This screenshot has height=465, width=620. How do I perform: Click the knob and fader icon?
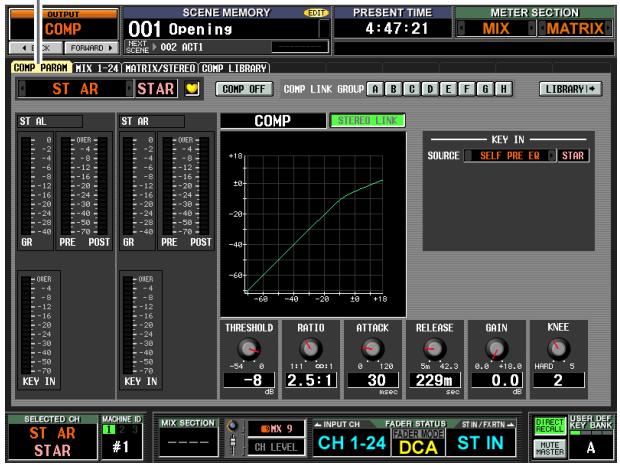point(233,437)
